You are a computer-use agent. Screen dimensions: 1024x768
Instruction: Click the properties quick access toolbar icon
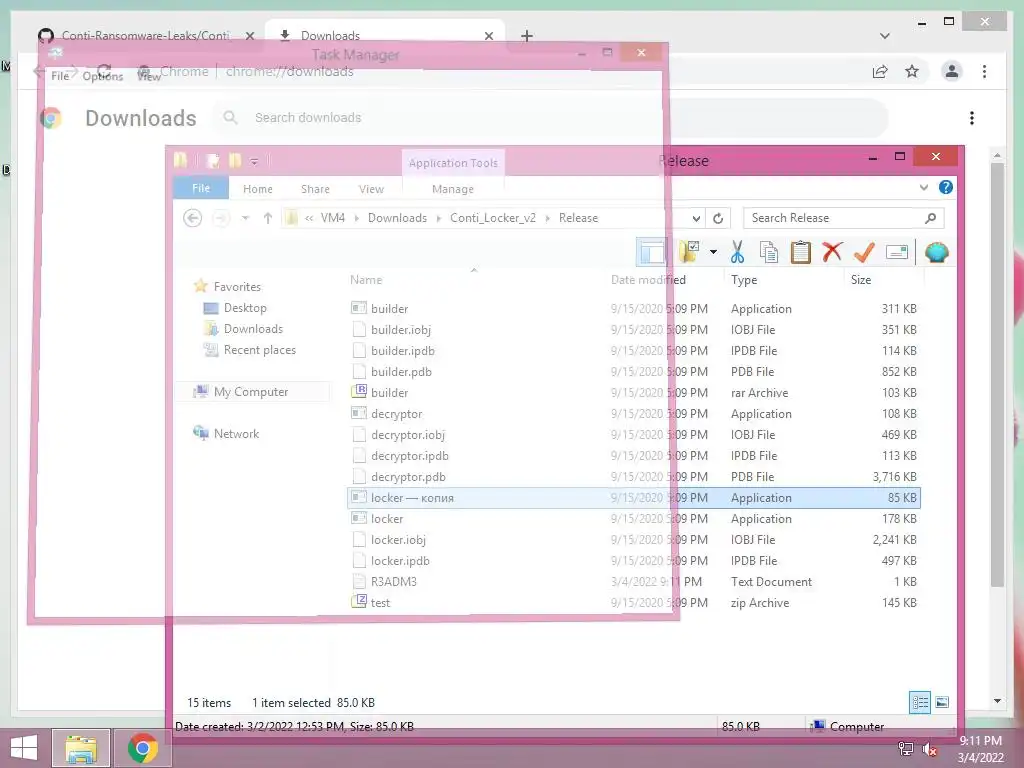coord(212,161)
